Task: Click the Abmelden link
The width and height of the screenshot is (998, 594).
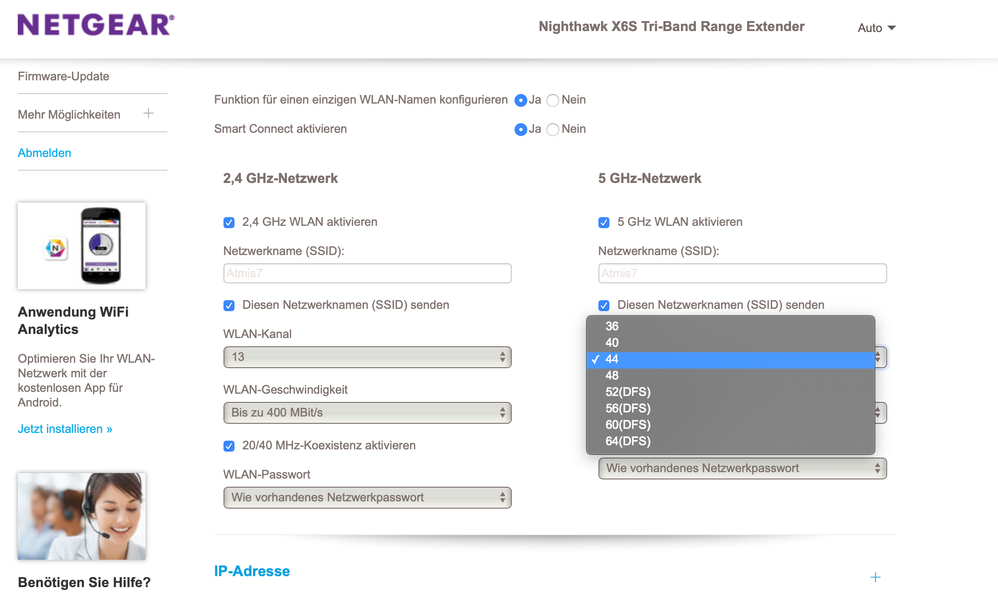Action: (45, 153)
